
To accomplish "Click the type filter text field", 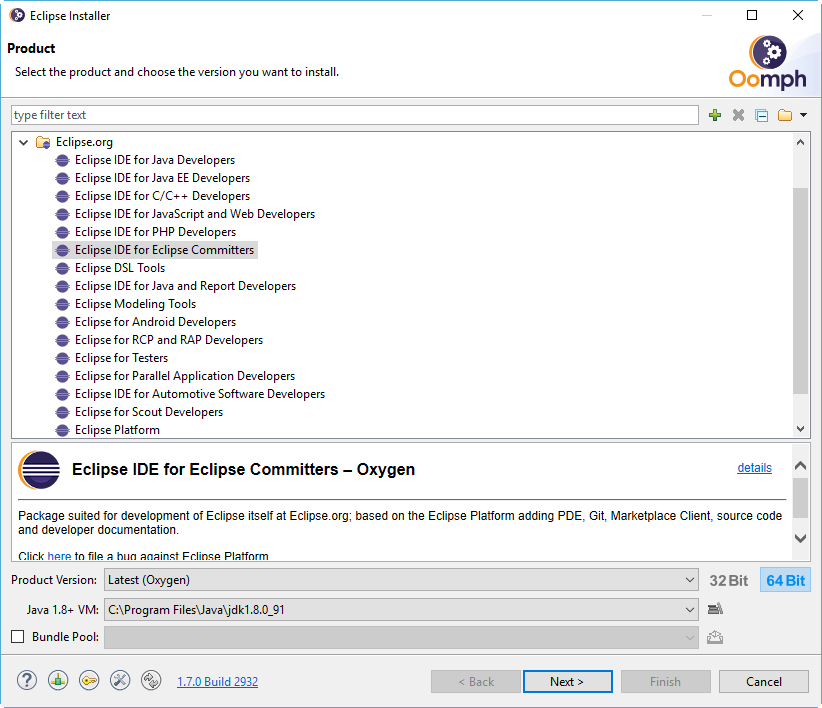I will pos(354,115).
